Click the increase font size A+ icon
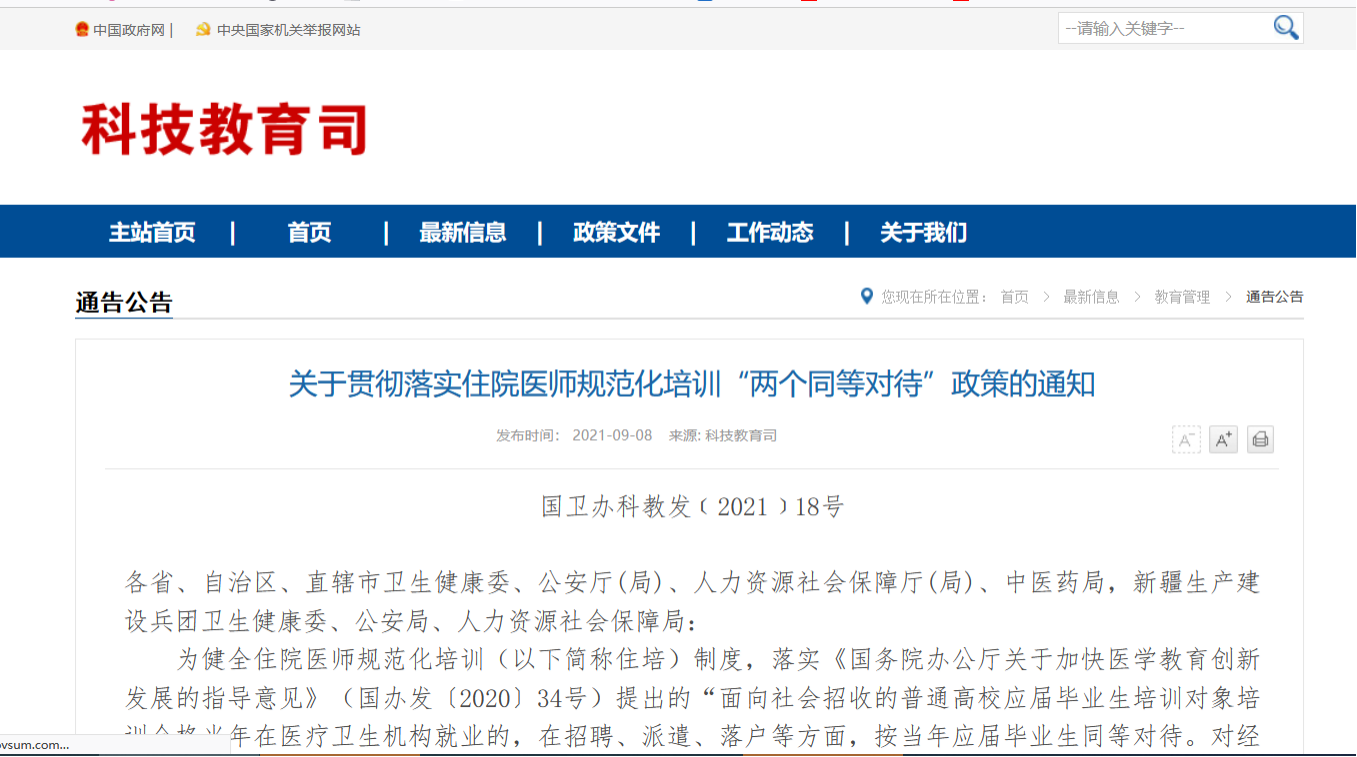Screen dimensions: 1357x757 coord(1223,440)
